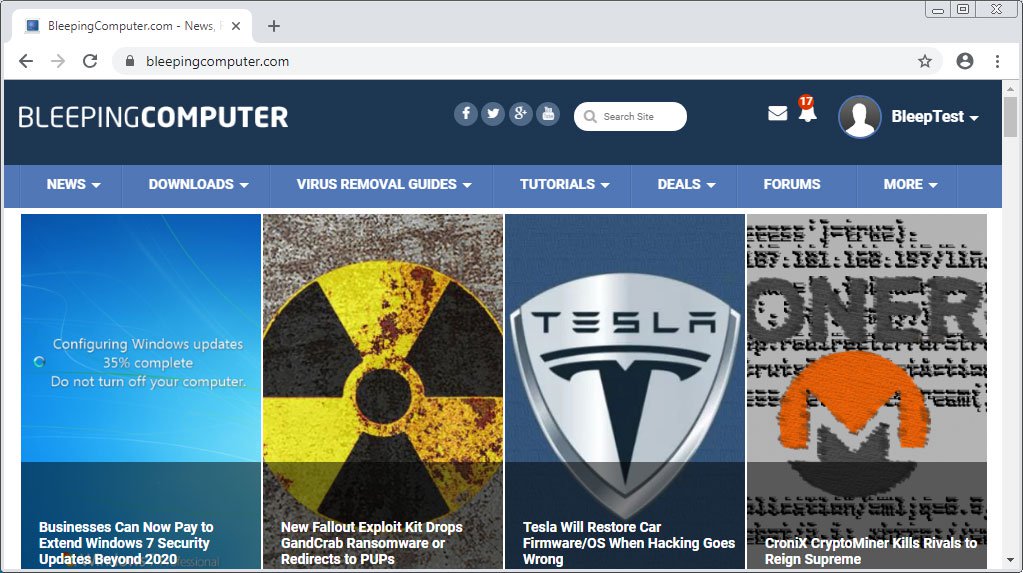Open the envelope messages icon

click(777, 114)
